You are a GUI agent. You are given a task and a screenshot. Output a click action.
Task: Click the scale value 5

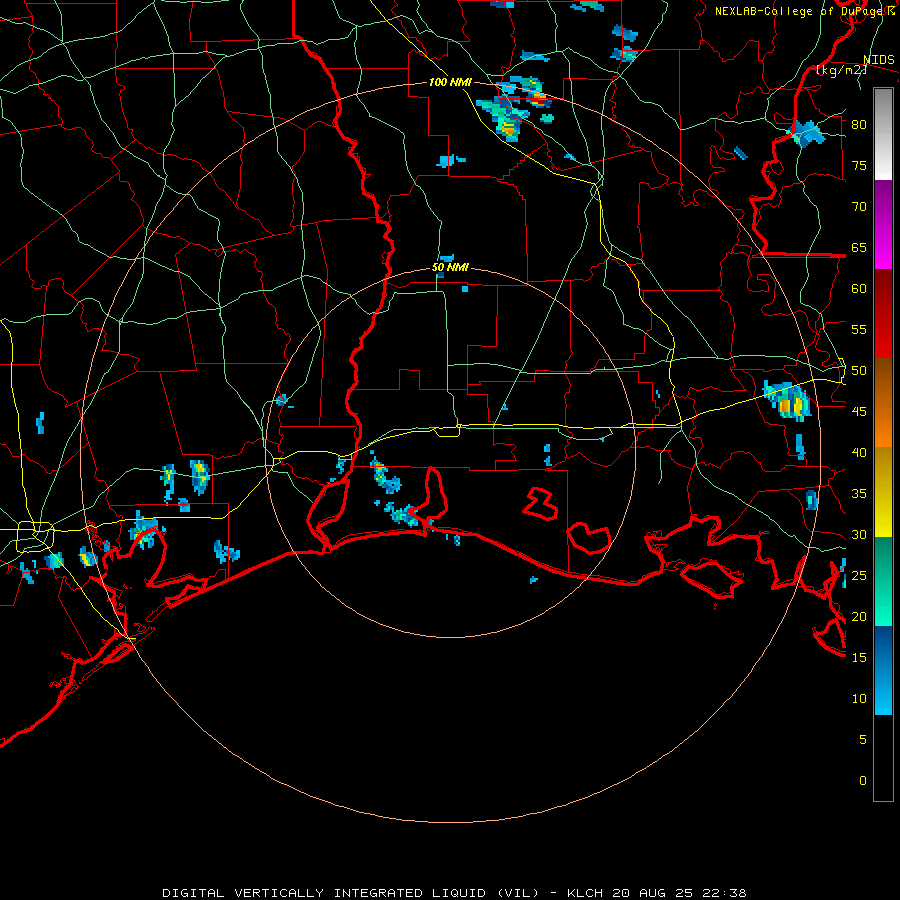863,740
